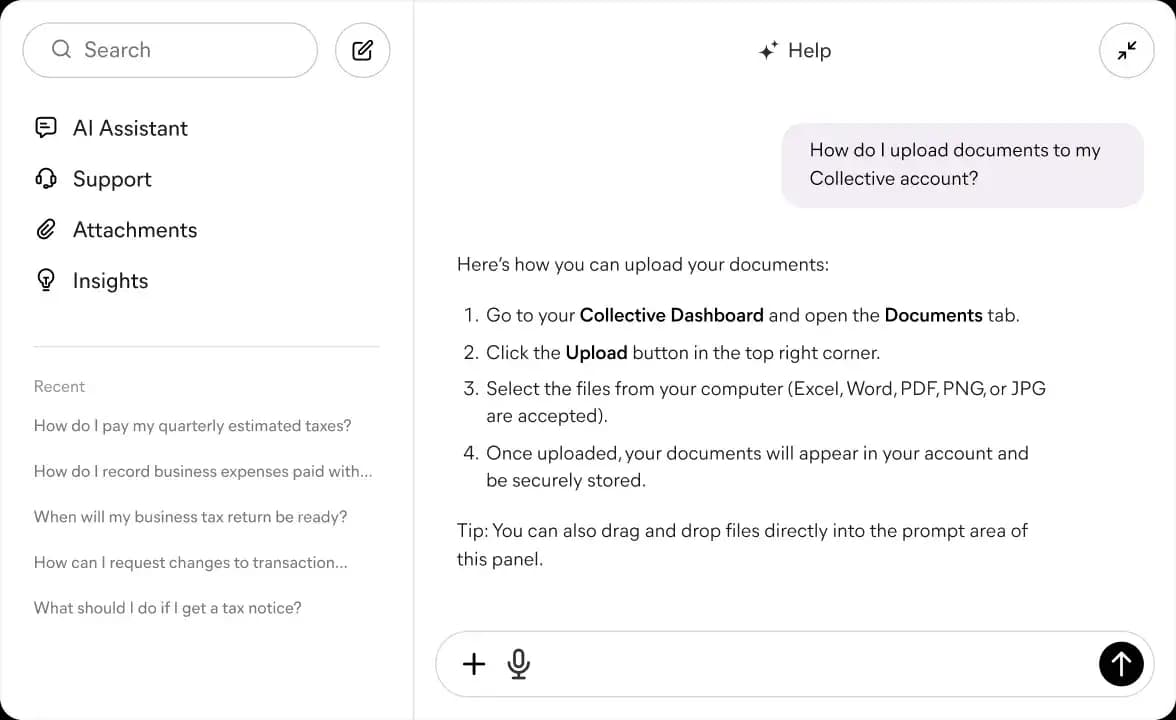Select the Insights lightbulb icon
Image resolution: width=1176 pixels, height=720 pixels.
coord(46,280)
